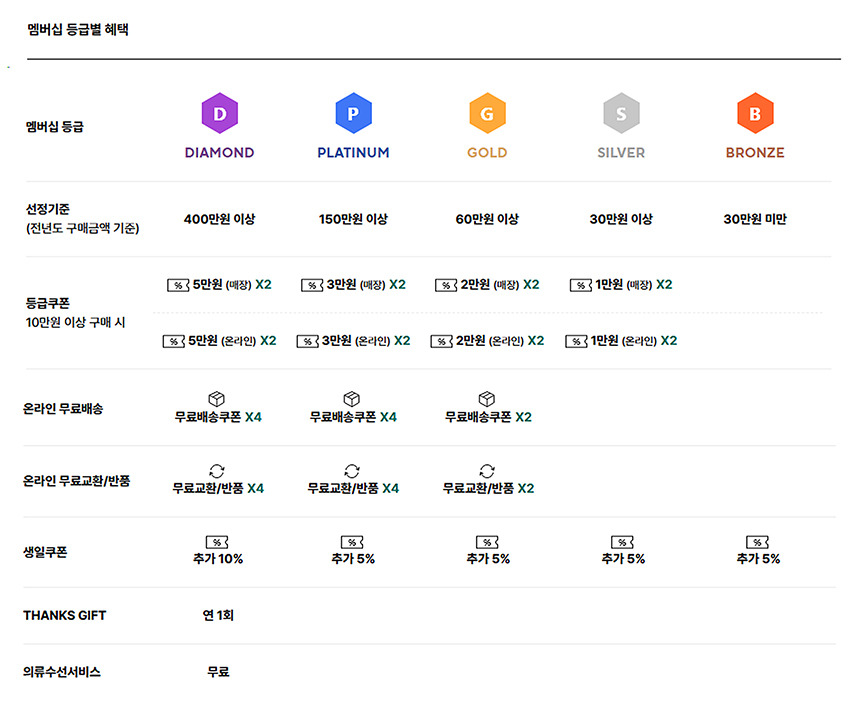Click the 3만원 (온라인) X2 coupon text
This screenshot has height=706, width=864.
(366, 341)
